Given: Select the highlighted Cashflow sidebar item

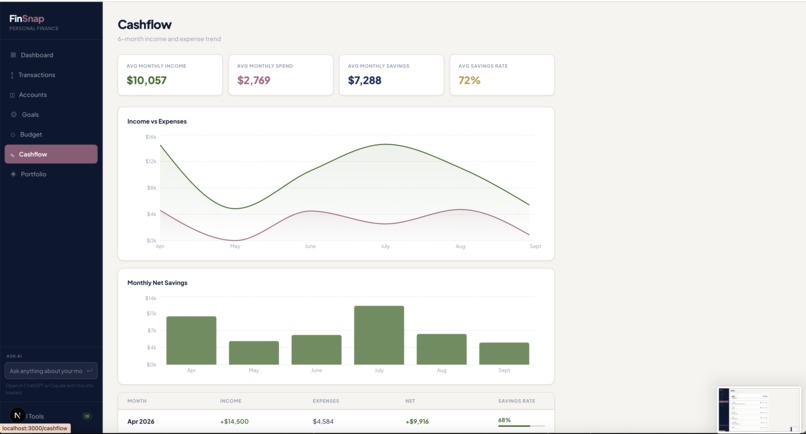Looking at the screenshot, I should pos(51,154).
